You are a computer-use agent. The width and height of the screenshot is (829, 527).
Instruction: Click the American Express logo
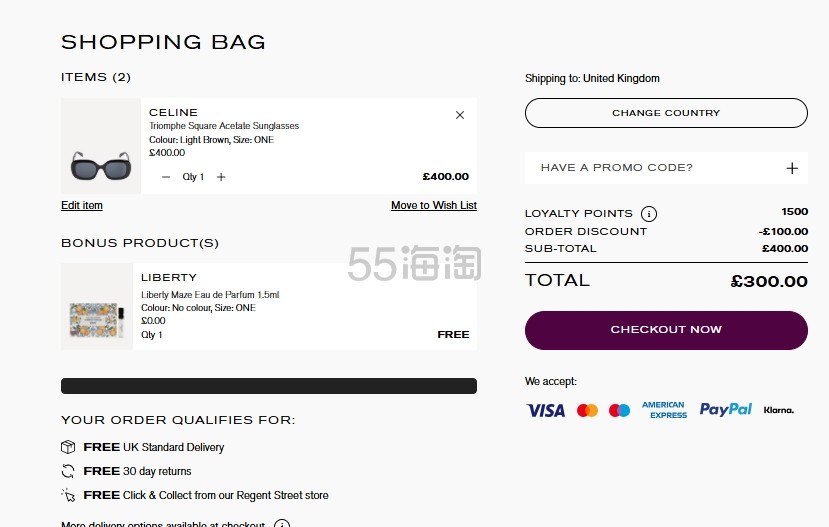coord(665,410)
